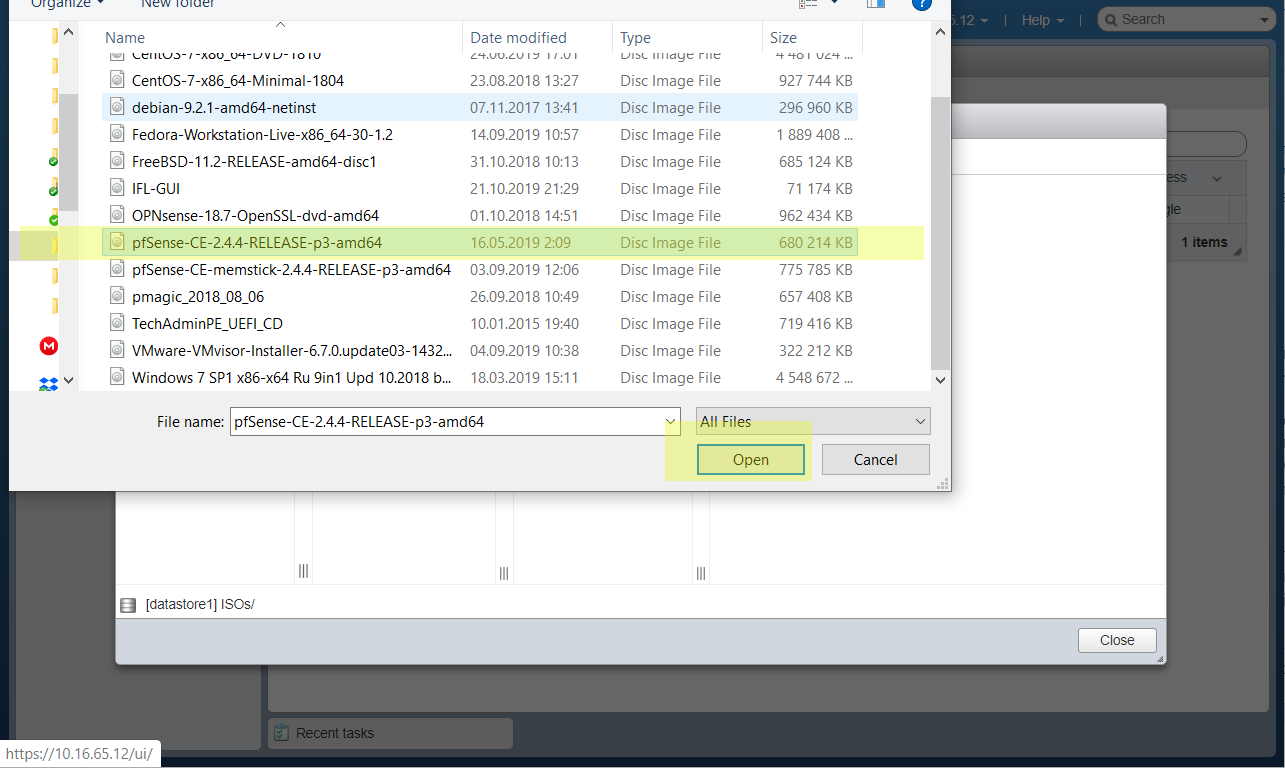The height and width of the screenshot is (768, 1285).
Task: Select Windows 7 SP1 x86-x64 file name
Action: 292,377
